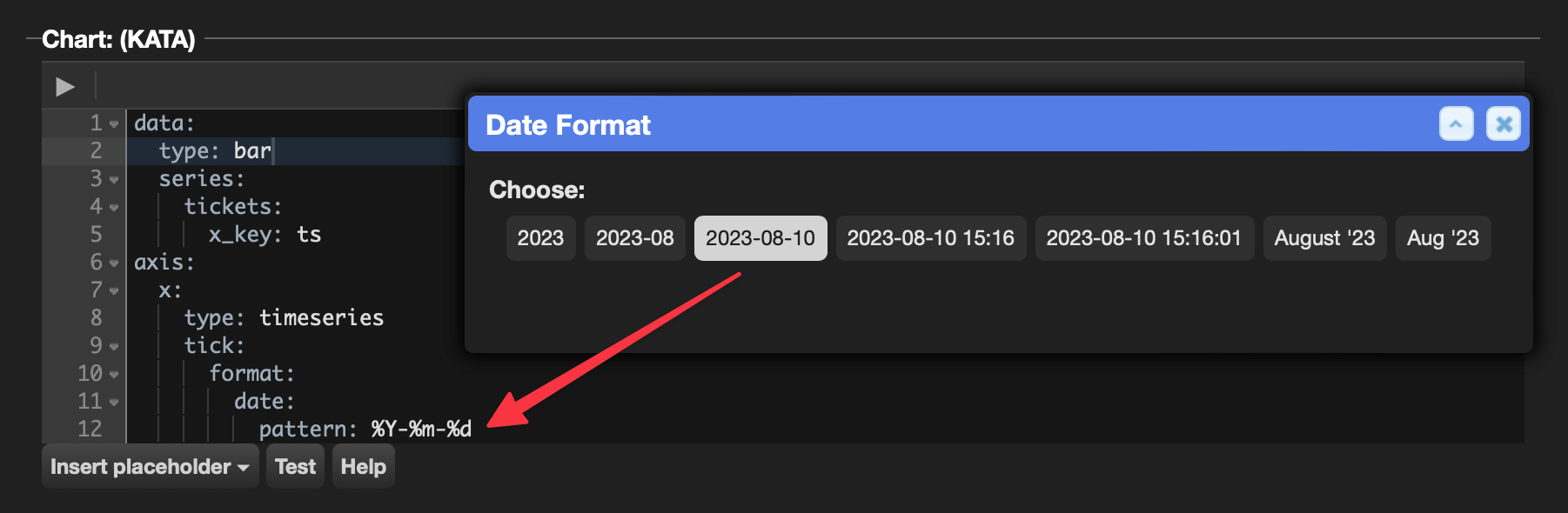Fold the tickets block at line 4
The image size is (1568, 513).
pyautogui.click(x=114, y=208)
